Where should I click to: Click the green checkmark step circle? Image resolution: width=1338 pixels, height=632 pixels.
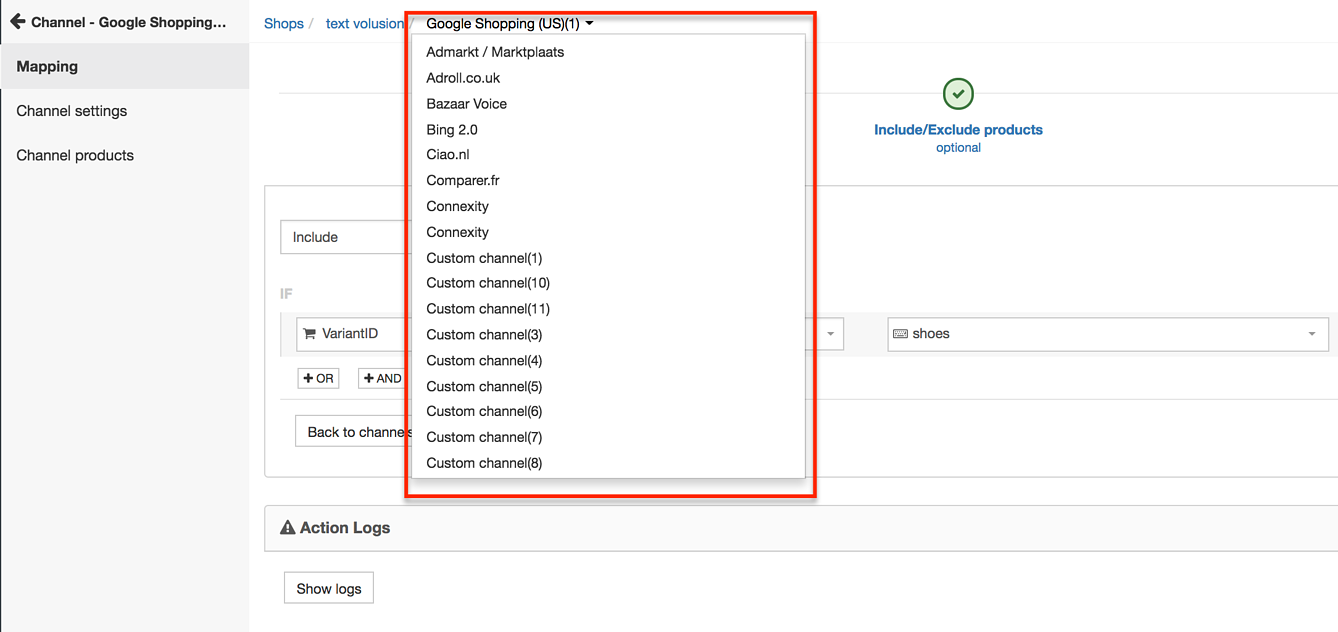click(x=958, y=94)
